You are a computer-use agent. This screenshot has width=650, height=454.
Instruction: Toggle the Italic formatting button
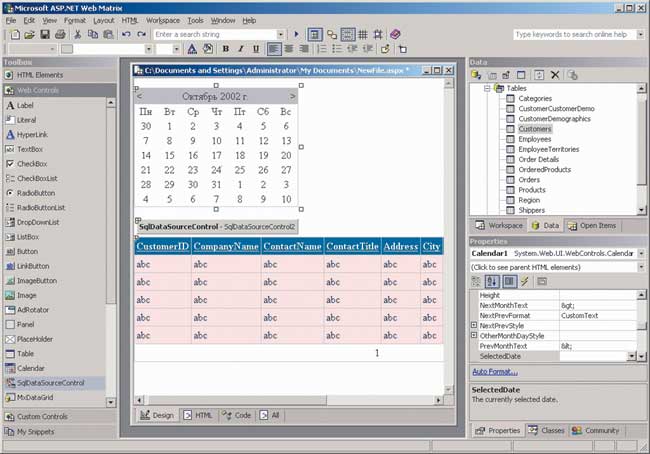pos(241,49)
